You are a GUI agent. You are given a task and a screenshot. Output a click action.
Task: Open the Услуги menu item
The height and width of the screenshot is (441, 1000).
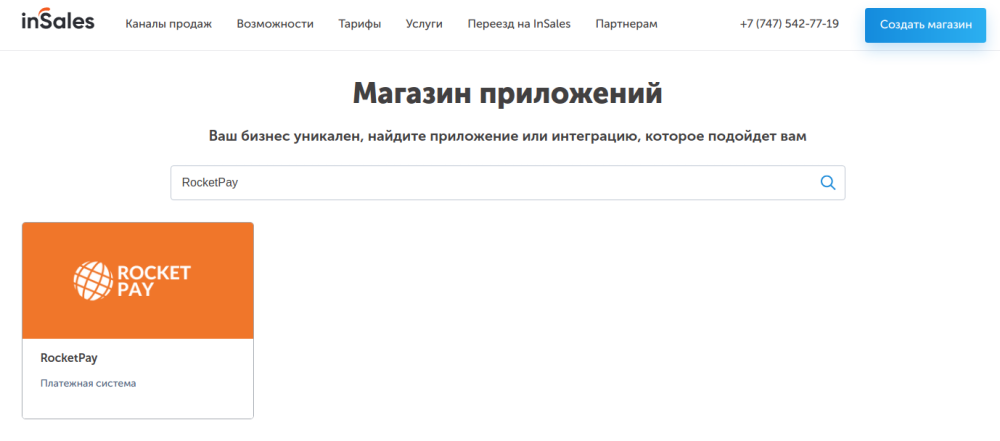tap(424, 24)
